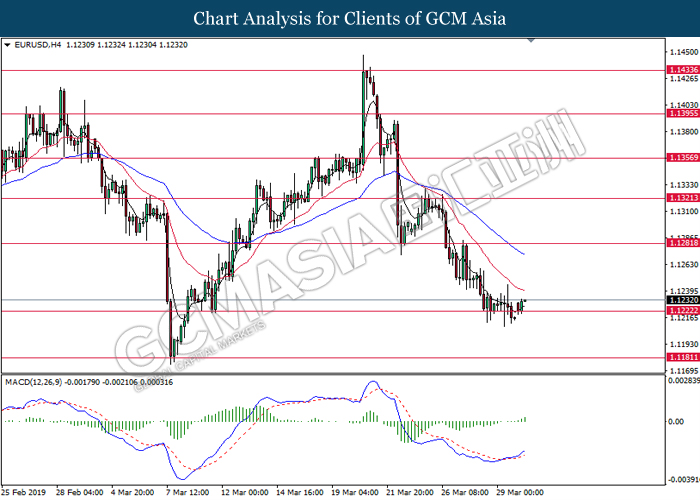Click the 1.13800 price axis value

coord(684,132)
